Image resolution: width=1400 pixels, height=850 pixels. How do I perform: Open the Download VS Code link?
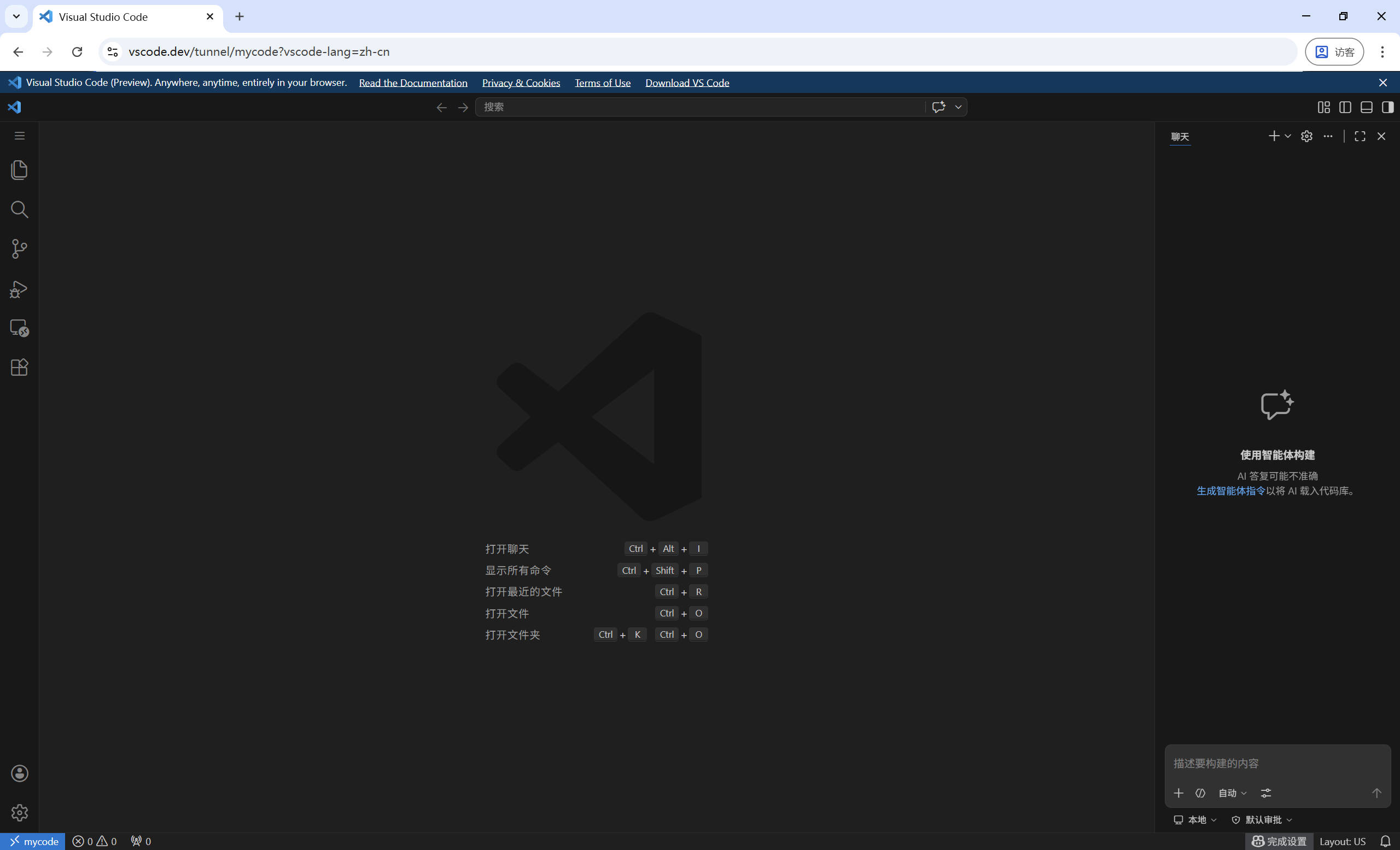tap(687, 83)
